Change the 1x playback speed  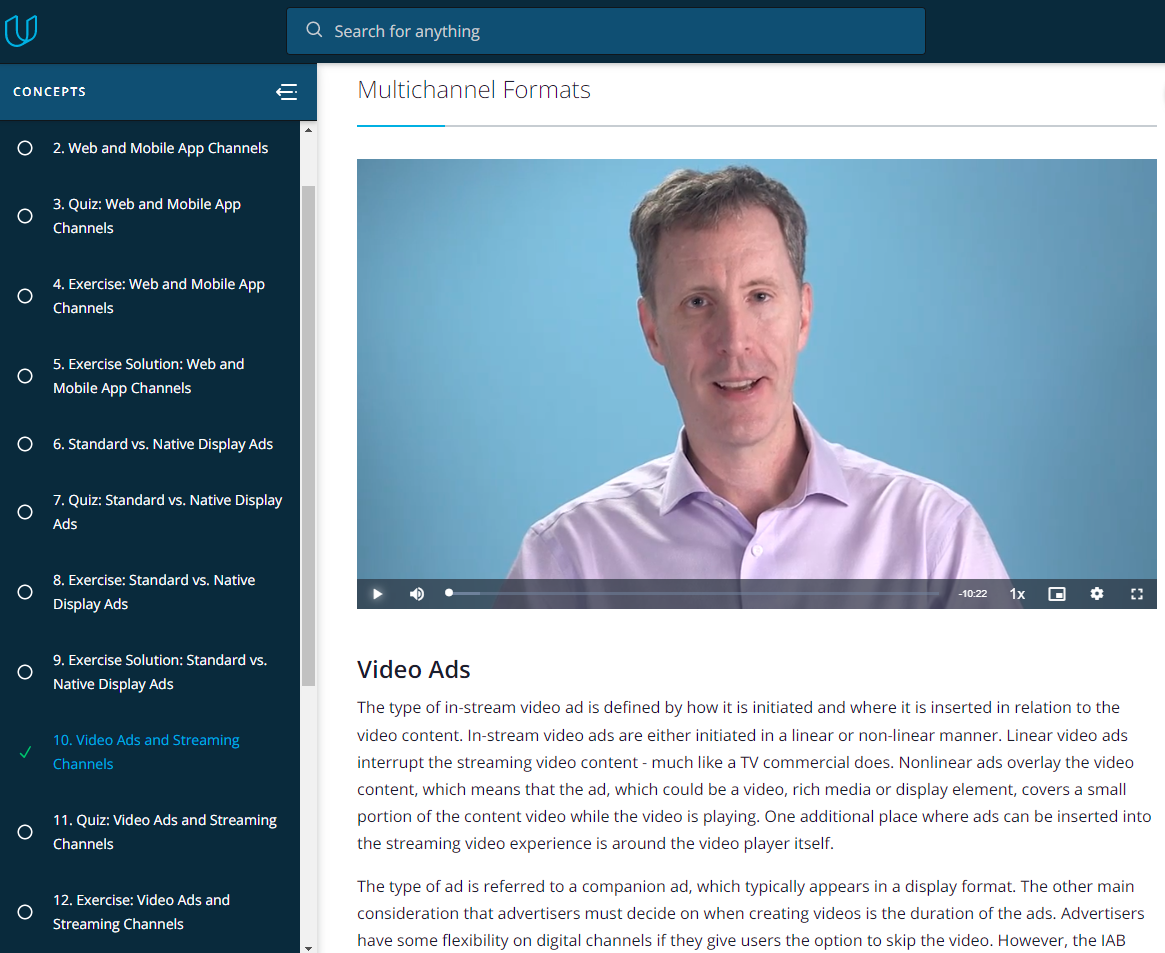[x=1017, y=593]
